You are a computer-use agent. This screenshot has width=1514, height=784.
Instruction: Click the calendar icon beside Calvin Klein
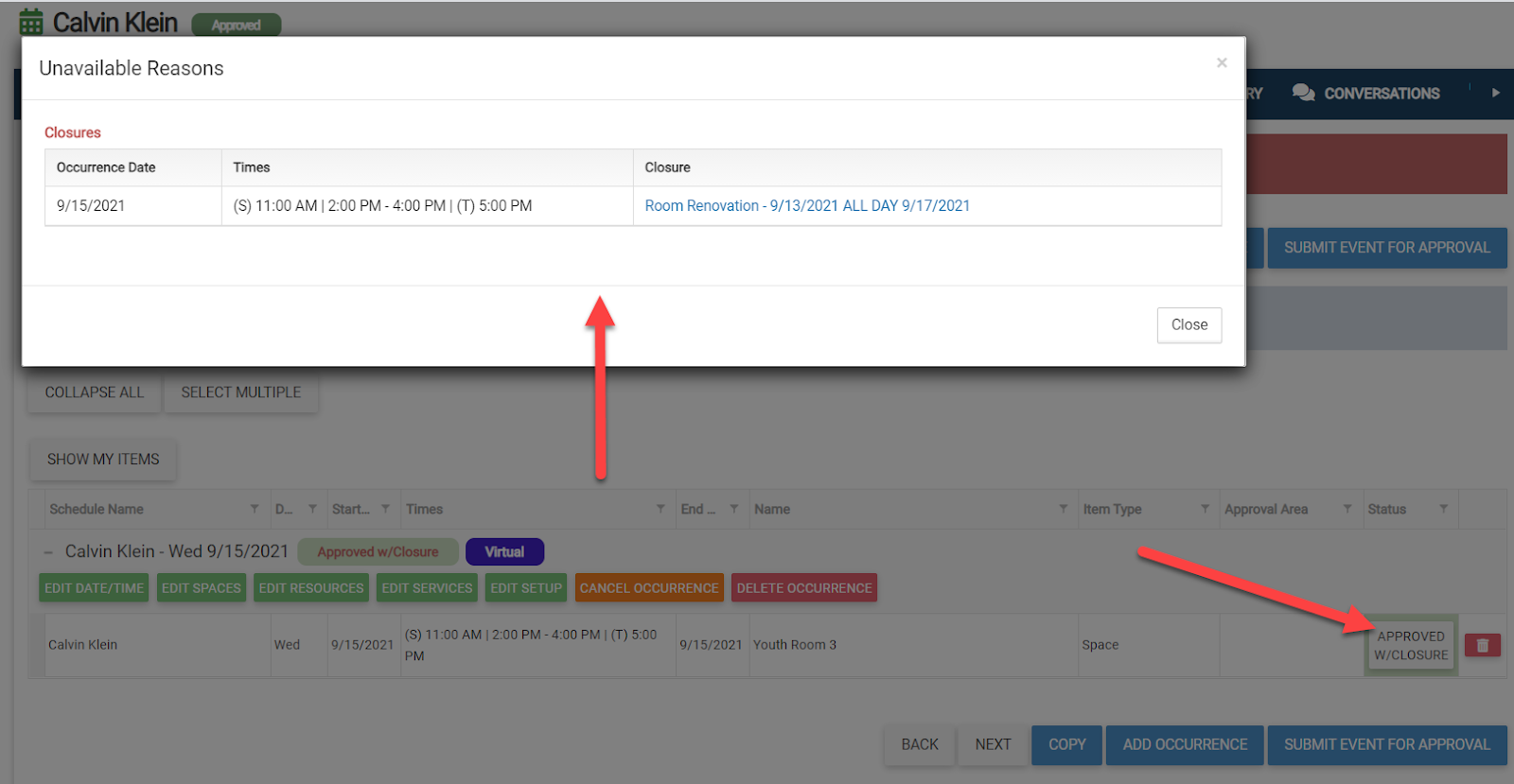pyautogui.click(x=31, y=22)
